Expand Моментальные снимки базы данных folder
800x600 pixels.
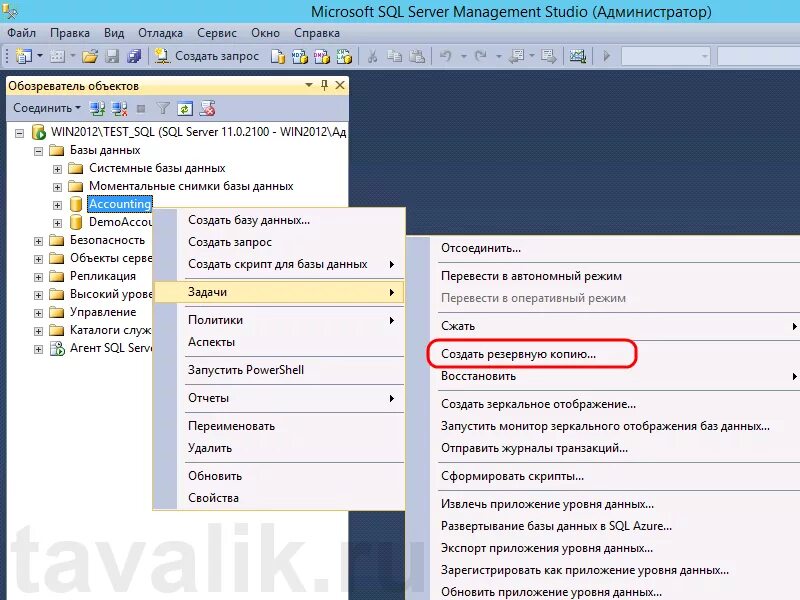tap(57, 187)
